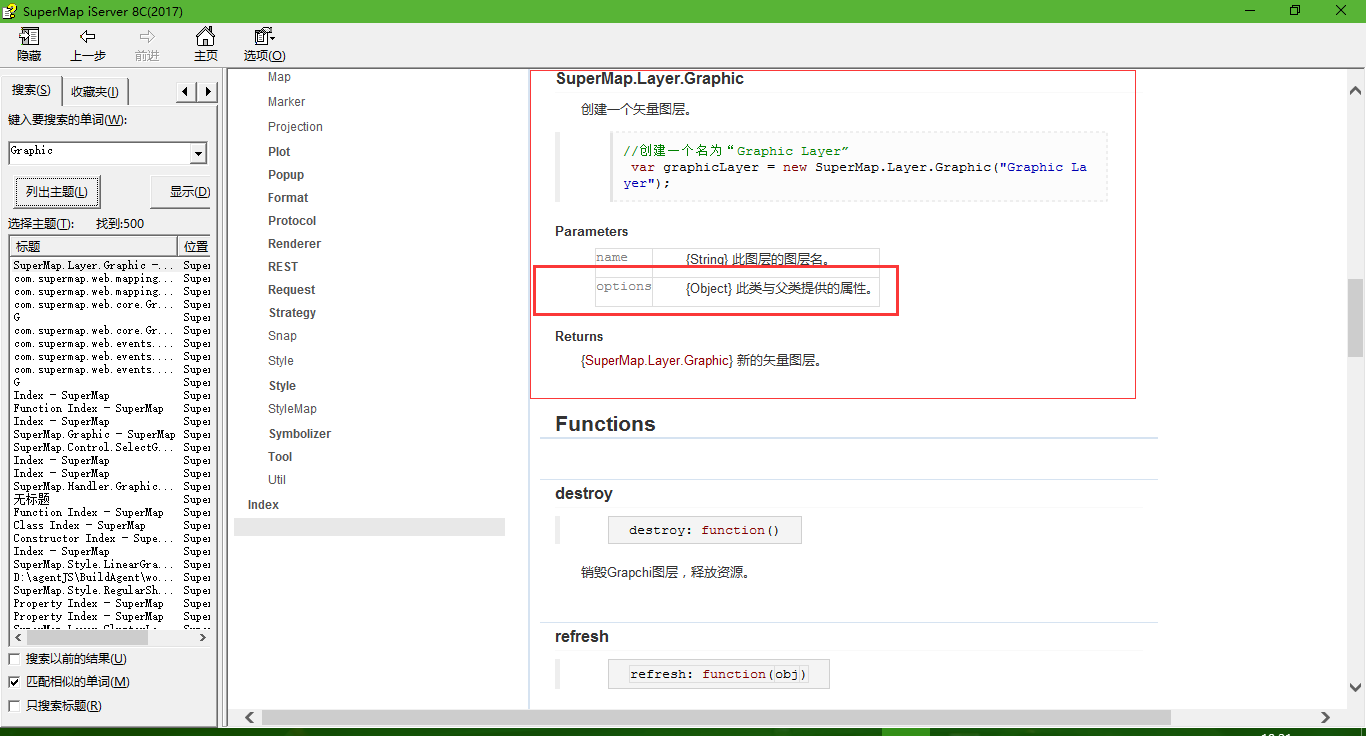The height and width of the screenshot is (736, 1366).
Task: Click the 显示(D) button
Action: (180, 192)
